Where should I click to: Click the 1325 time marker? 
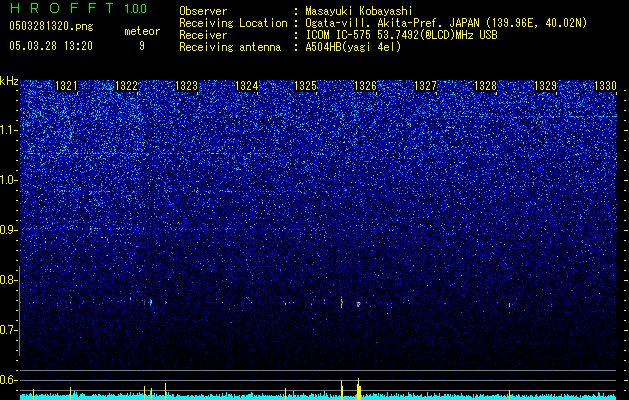pos(306,86)
